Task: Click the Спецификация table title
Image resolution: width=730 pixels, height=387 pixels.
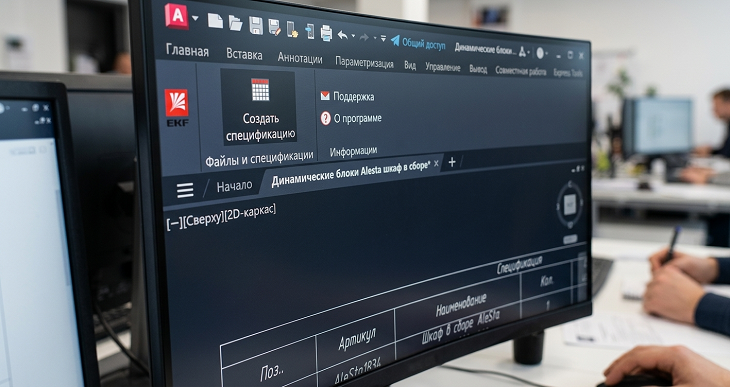Action: point(519,265)
